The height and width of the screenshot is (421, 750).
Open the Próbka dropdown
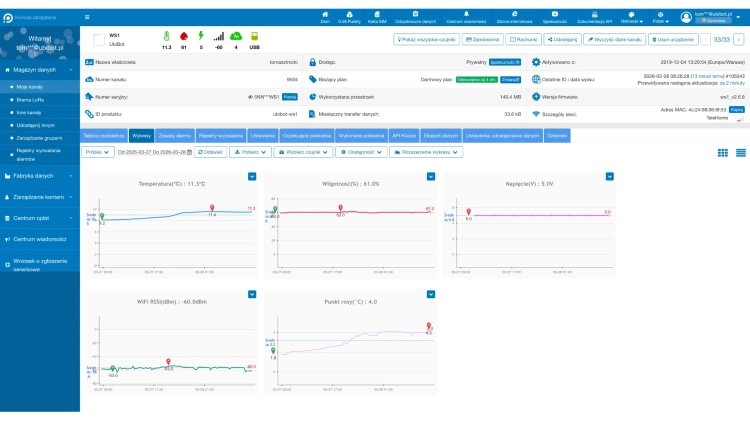point(98,152)
